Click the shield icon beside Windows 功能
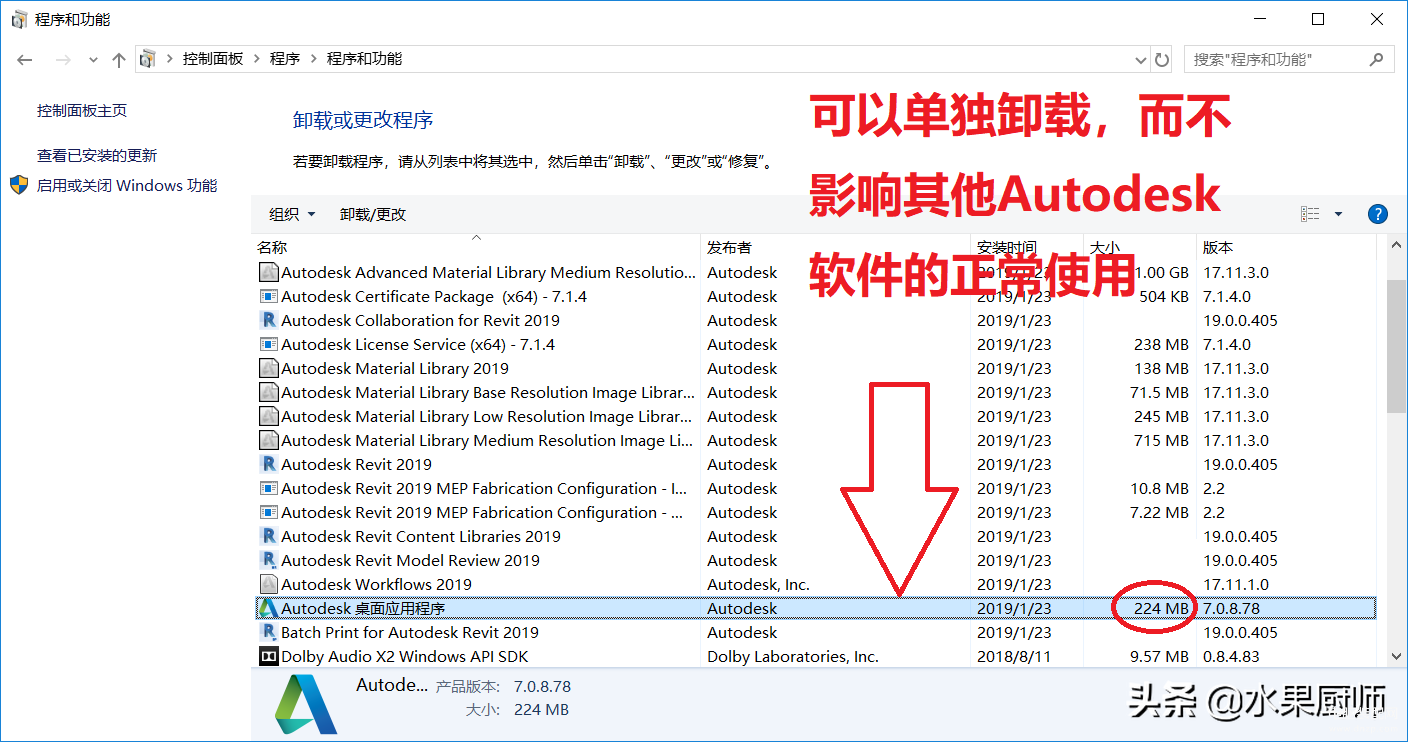 (19, 185)
